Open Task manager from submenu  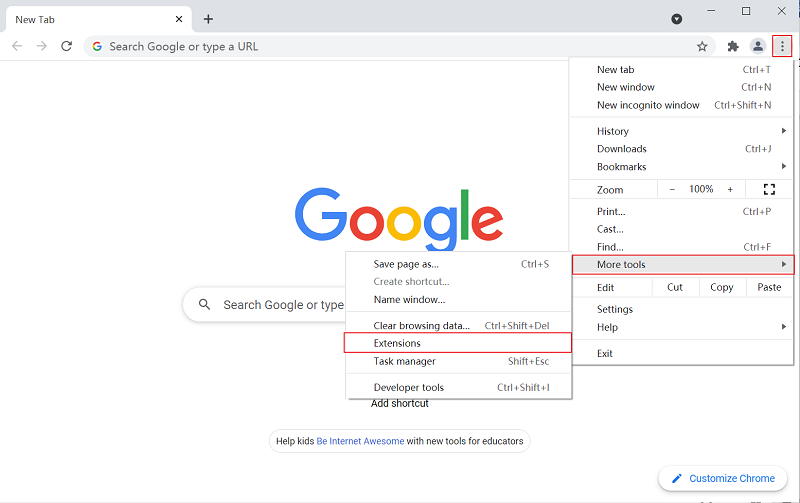coord(458,361)
